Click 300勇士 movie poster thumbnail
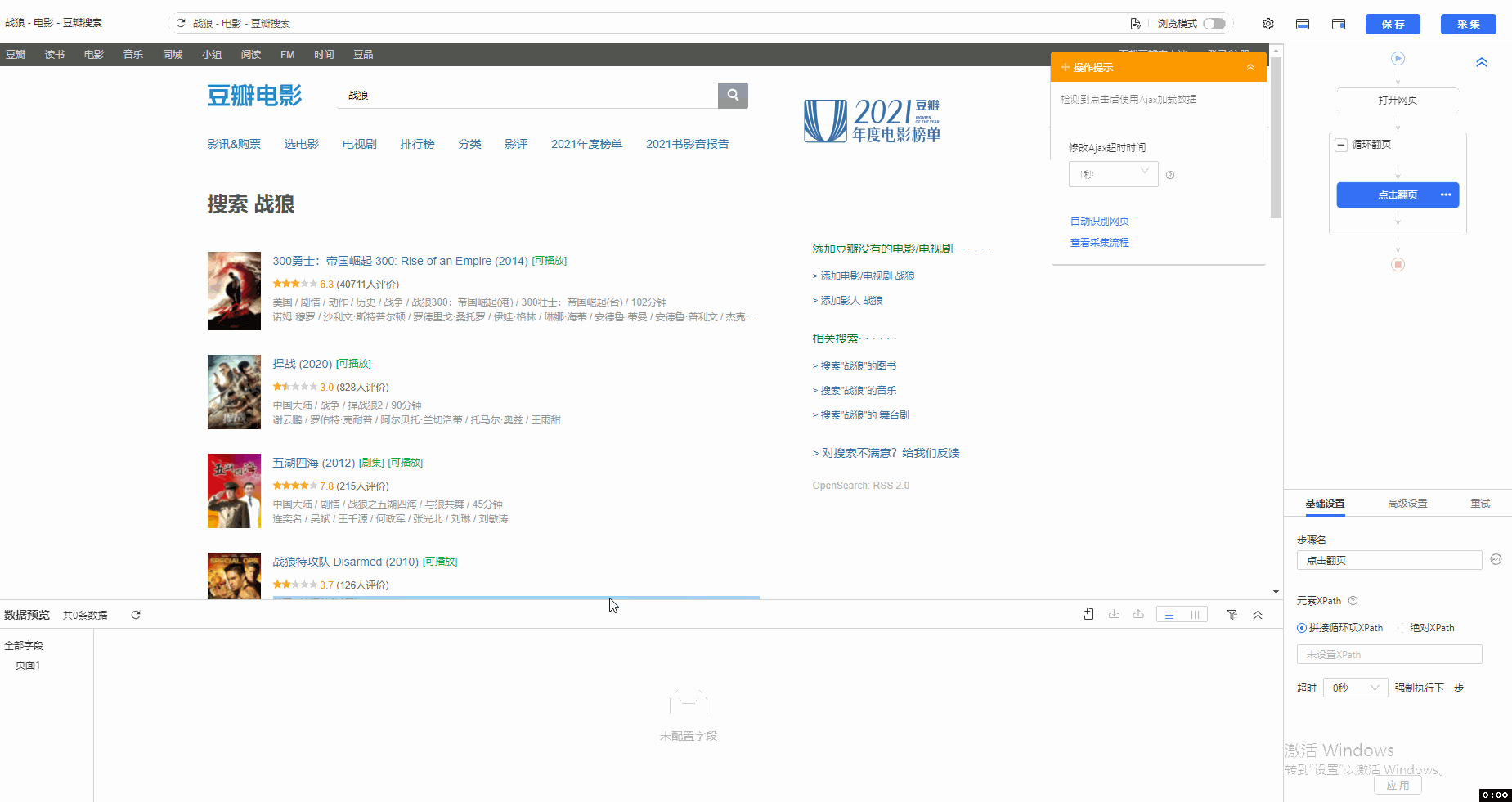Screen dimensions: 1512x802 [x=234, y=291]
